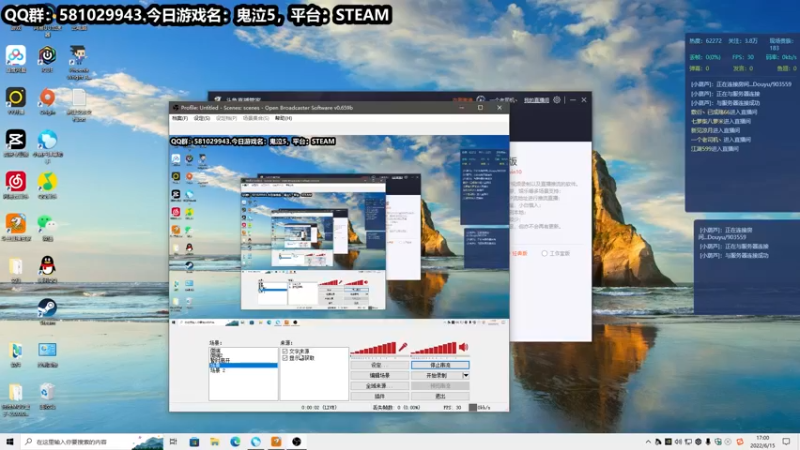Screen dimensions: 800x450
Task: Open dropdown arrow beside 开始录制
Action: (465, 375)
